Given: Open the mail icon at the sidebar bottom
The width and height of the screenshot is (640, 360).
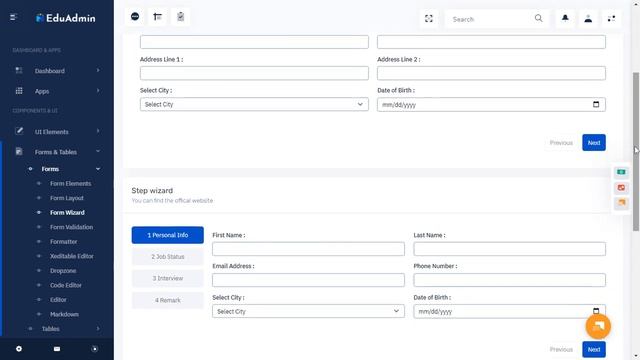Looking at the screenshot, I should 57,349.
